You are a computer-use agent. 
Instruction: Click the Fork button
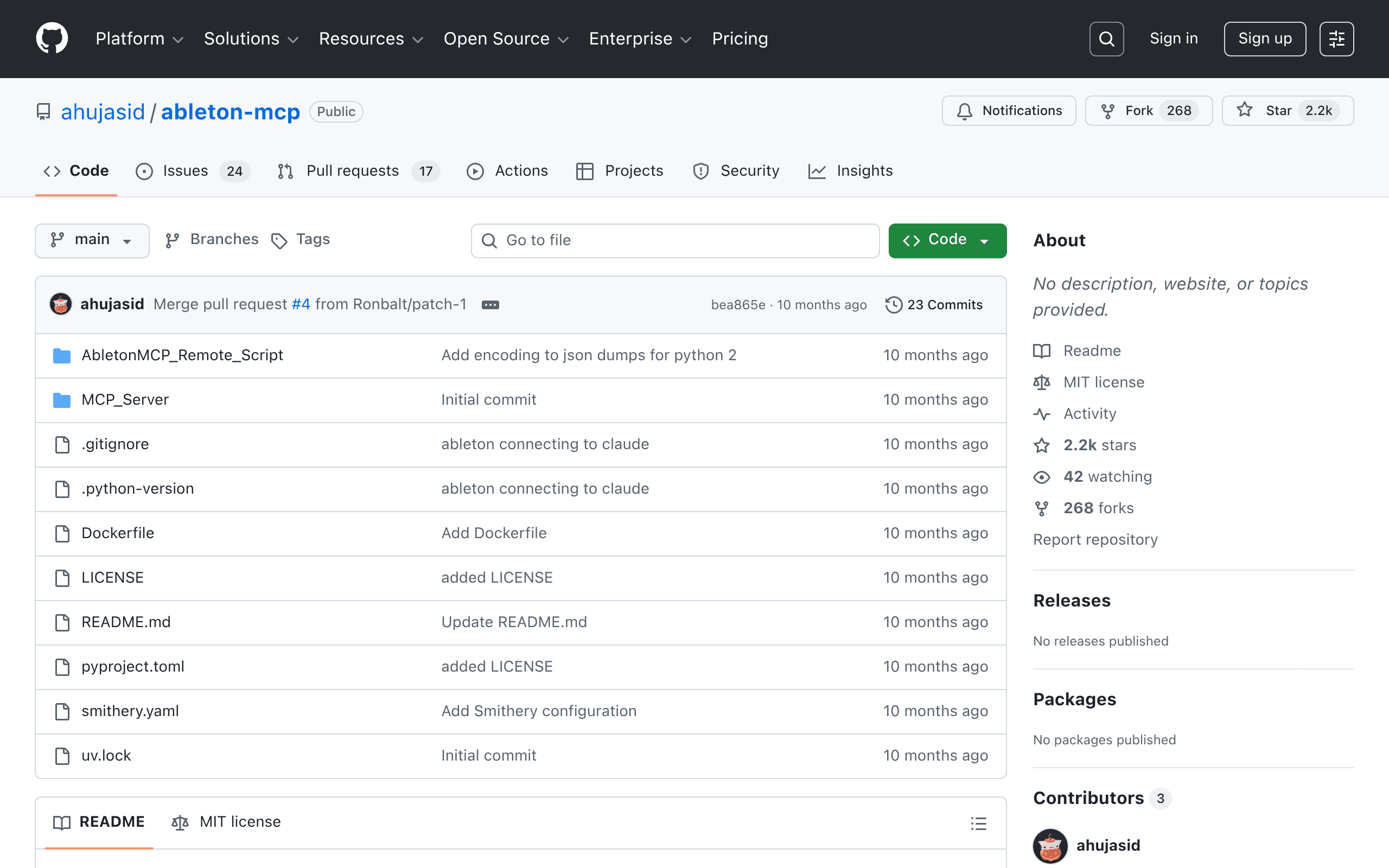[x=1149, y=111]
